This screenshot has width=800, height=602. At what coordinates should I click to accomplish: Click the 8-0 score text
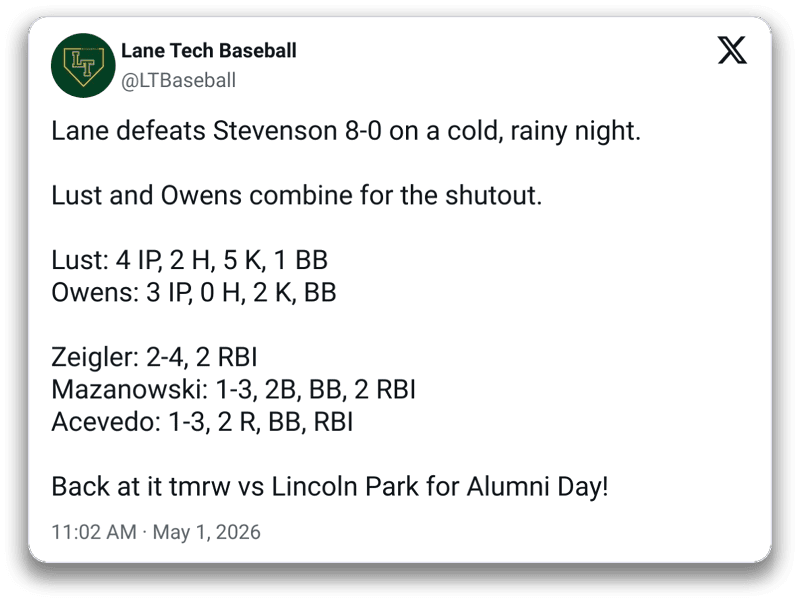(x=363, y=131)
